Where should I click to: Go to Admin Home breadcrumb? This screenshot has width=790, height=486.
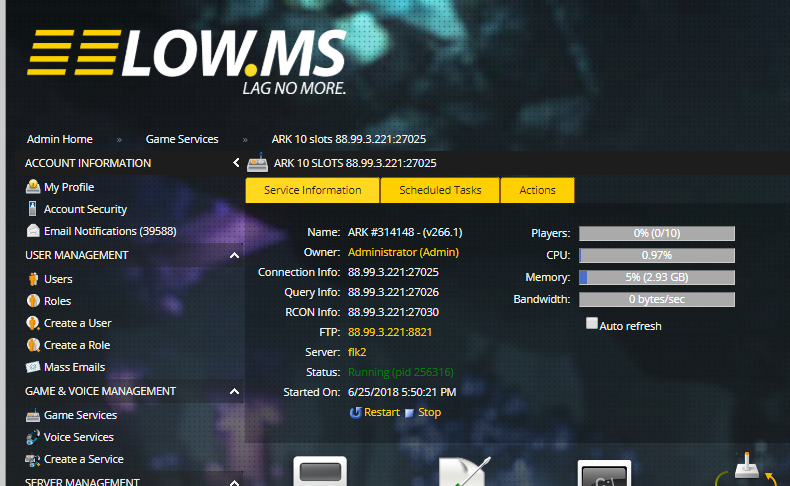click(x=59, y=139)
